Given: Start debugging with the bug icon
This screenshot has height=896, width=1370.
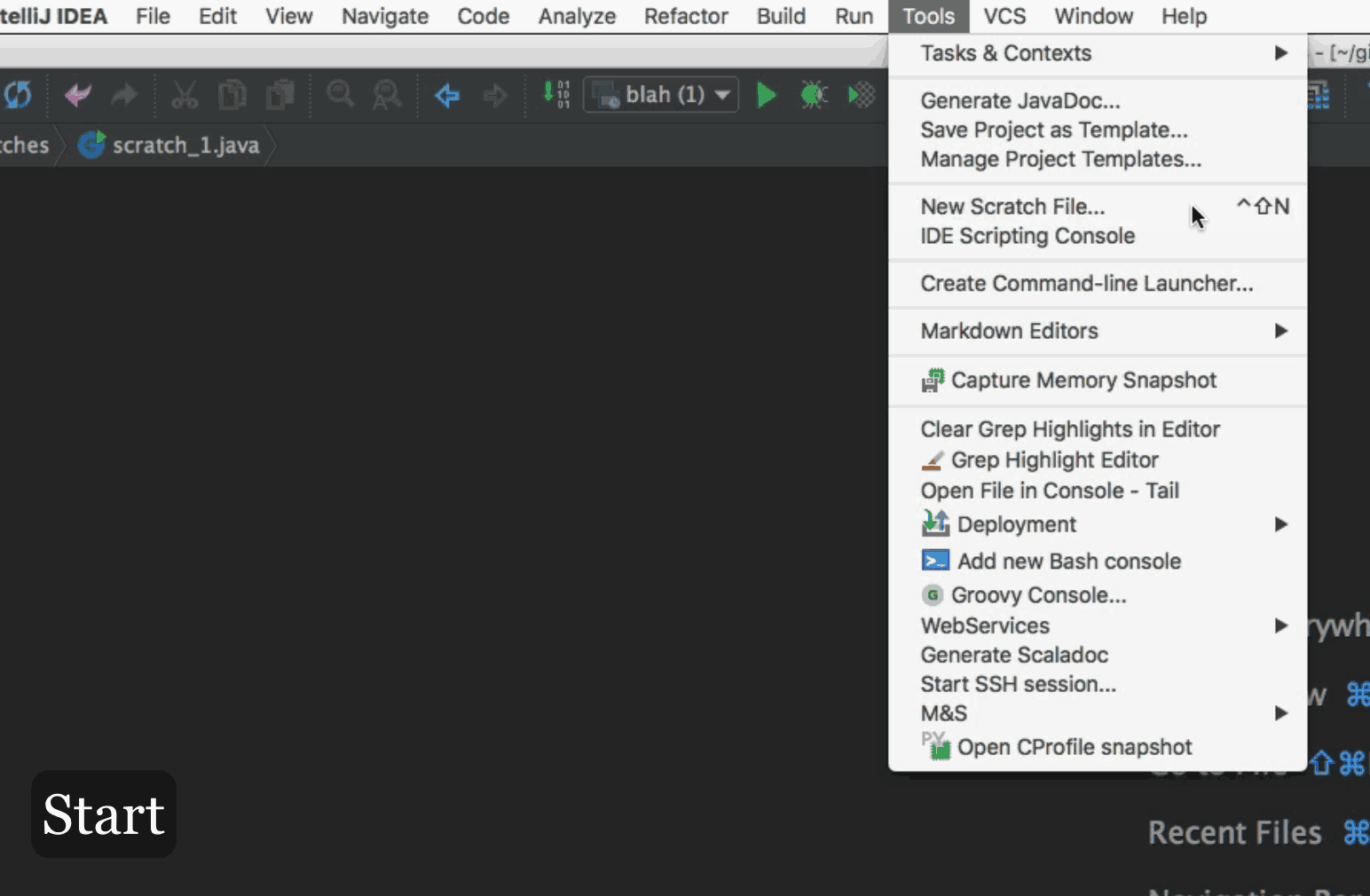Looking at the screenshot, I should tap(813, 95).
